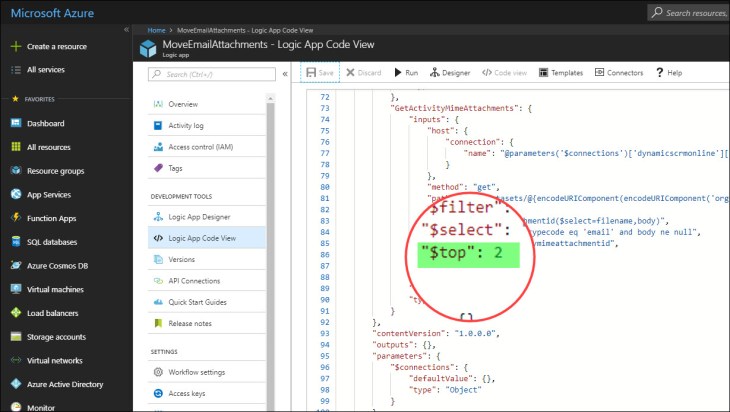Screen dimensions: 730x412
Task: Open Connectors from the toolbar
Action: [x=618, y=73]
